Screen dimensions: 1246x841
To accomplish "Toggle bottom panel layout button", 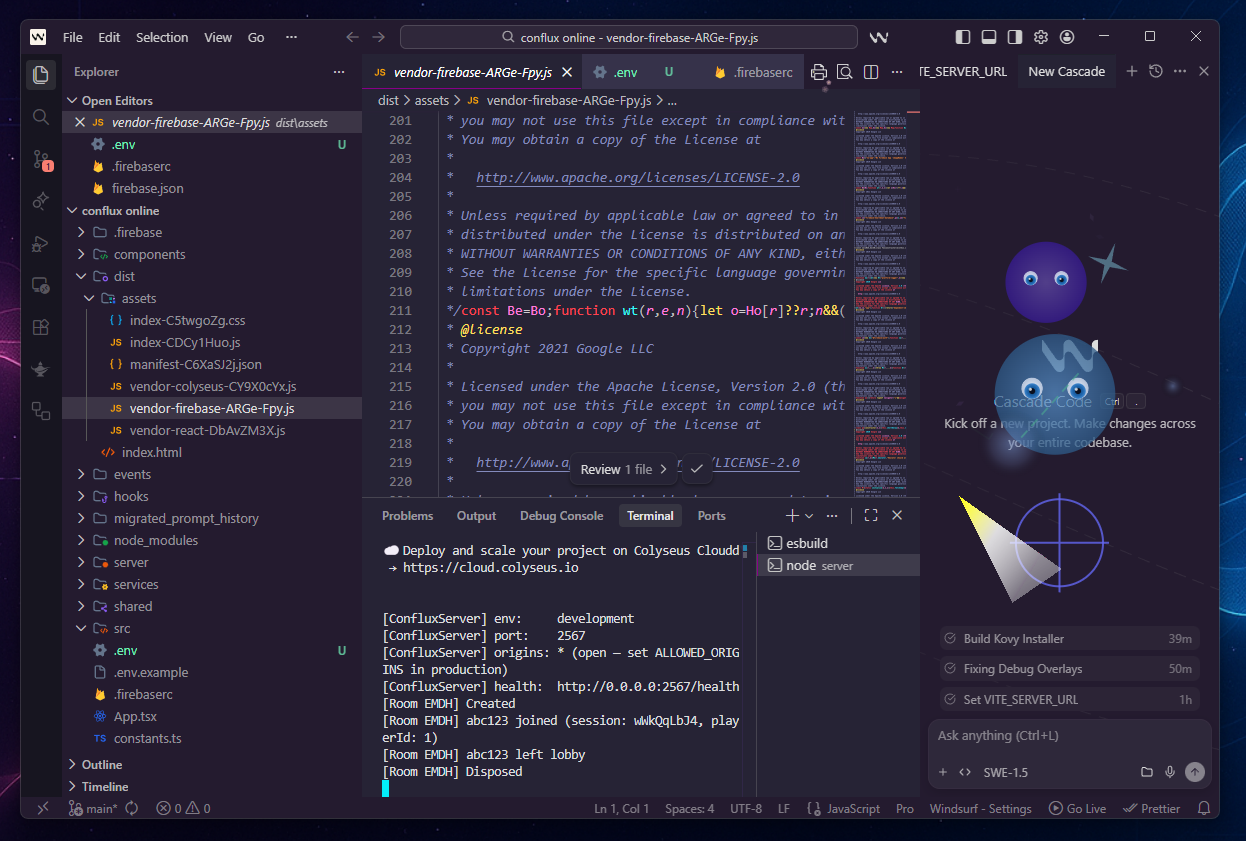I will pyautogui.click(x=989, y=37).
